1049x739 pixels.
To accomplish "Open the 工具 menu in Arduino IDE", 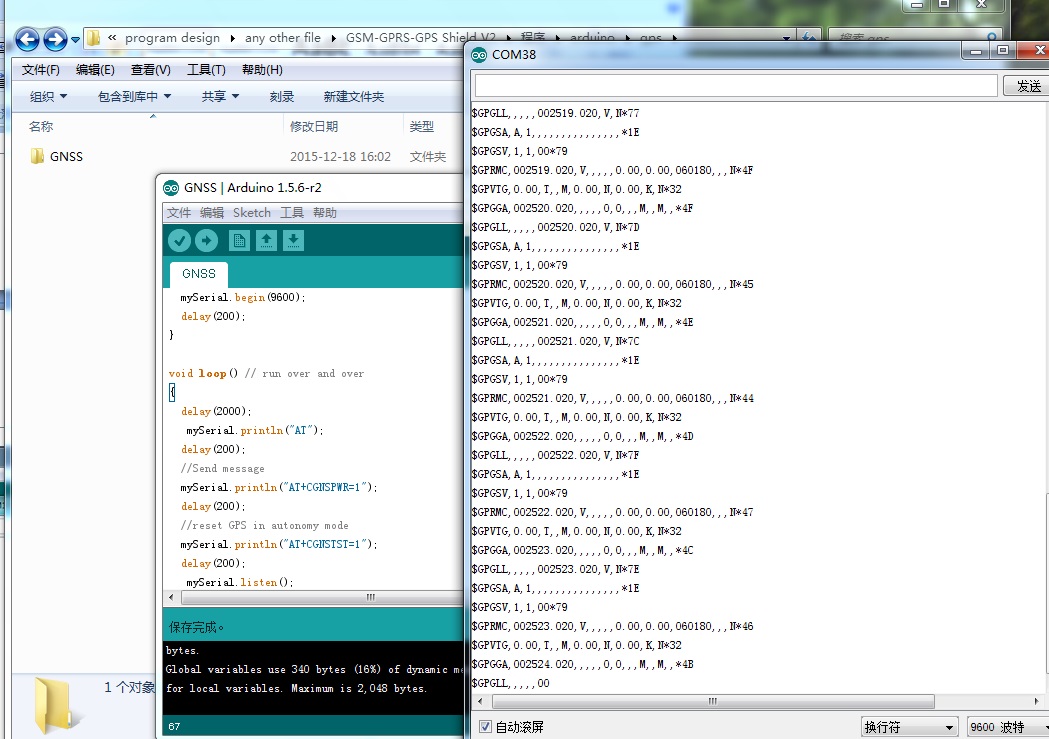I will (292, 213).
